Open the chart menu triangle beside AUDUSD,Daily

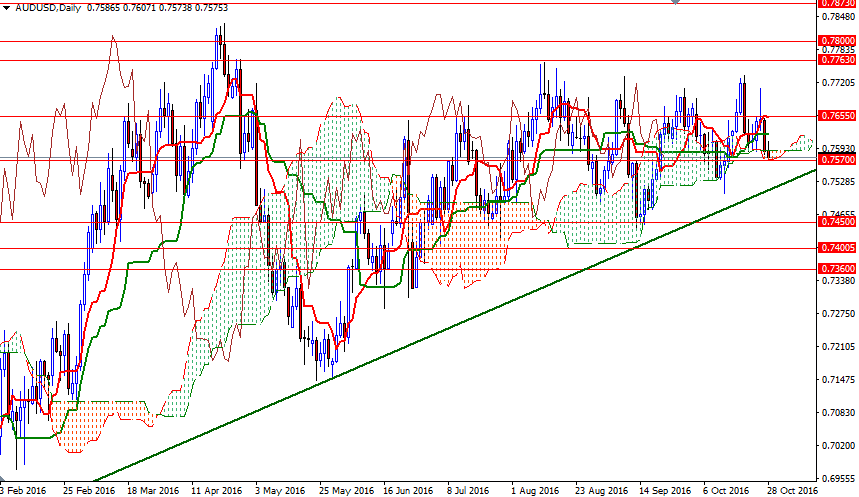[x=7, y=8]
